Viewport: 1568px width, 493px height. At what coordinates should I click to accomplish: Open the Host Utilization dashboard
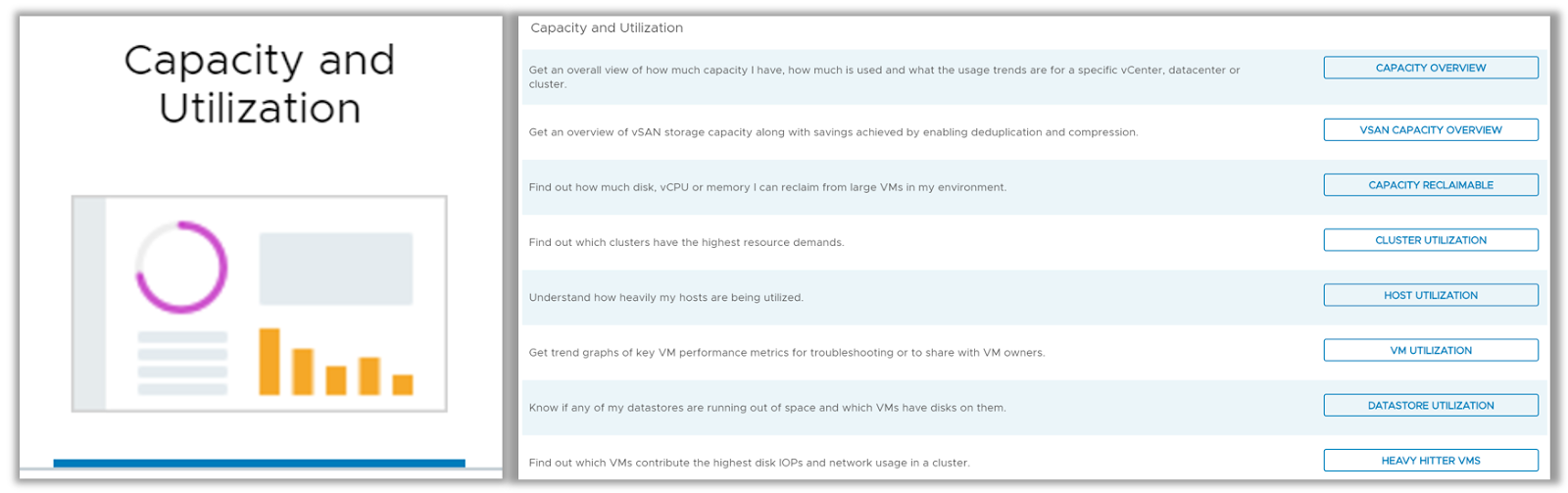1430,295
